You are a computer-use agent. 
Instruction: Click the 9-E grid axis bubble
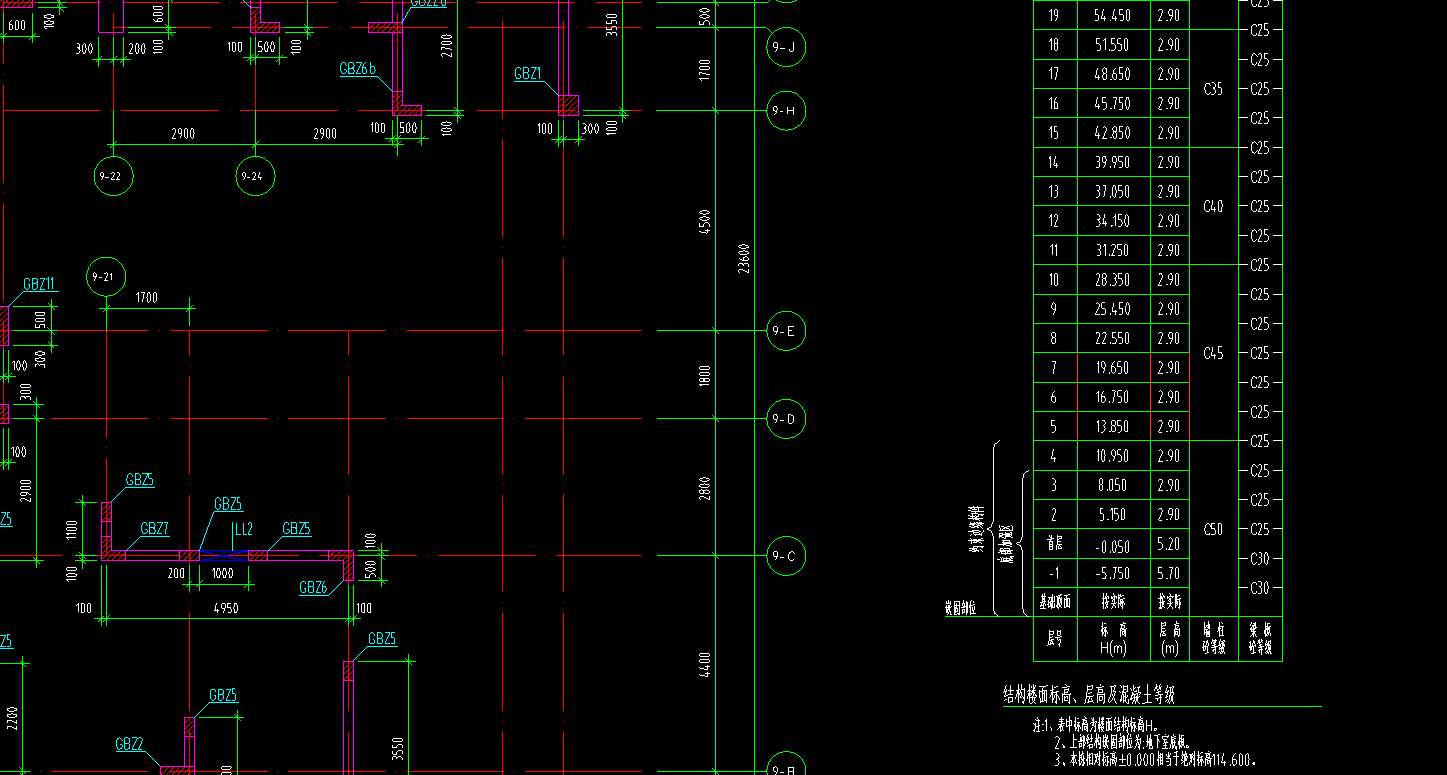click(x=786, y=331)
